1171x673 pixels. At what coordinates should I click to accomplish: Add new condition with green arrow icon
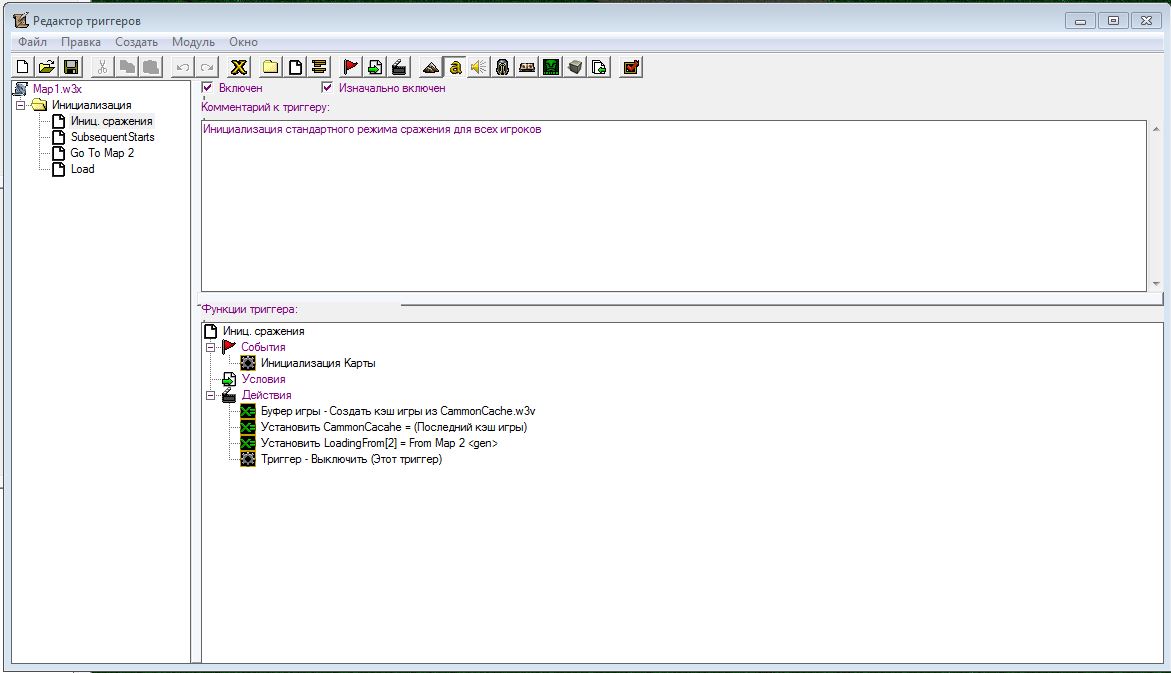pyautogui.click(x=375, y=67)
